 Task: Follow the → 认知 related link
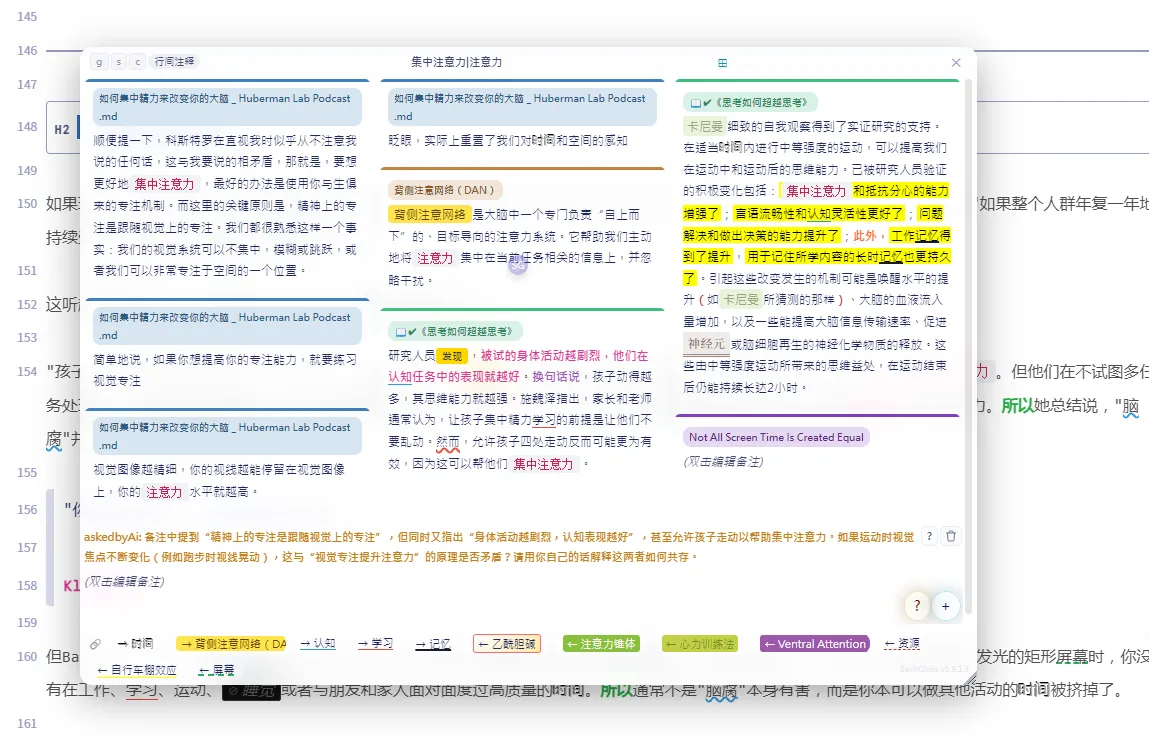(x=317, y=643)
